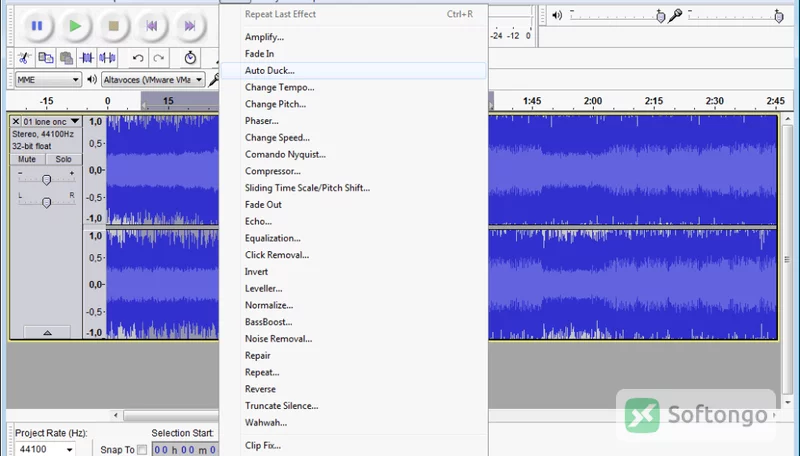Click the Sync-Lock clock icon
Image resolution: width=800 pixels, height=456 pixels.
tap(190, 58)
